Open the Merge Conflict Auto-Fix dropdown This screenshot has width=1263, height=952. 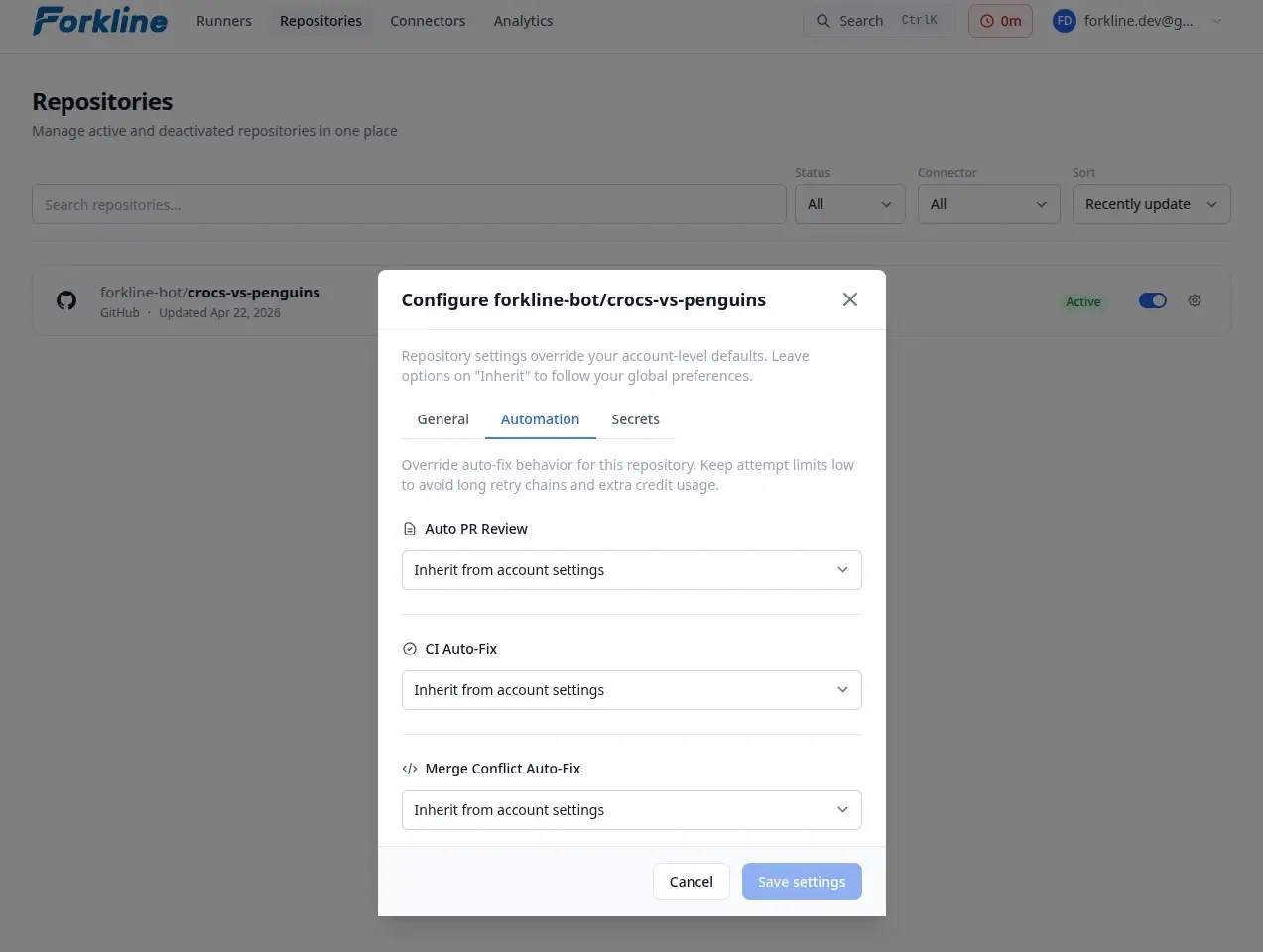tap(631, 810)
